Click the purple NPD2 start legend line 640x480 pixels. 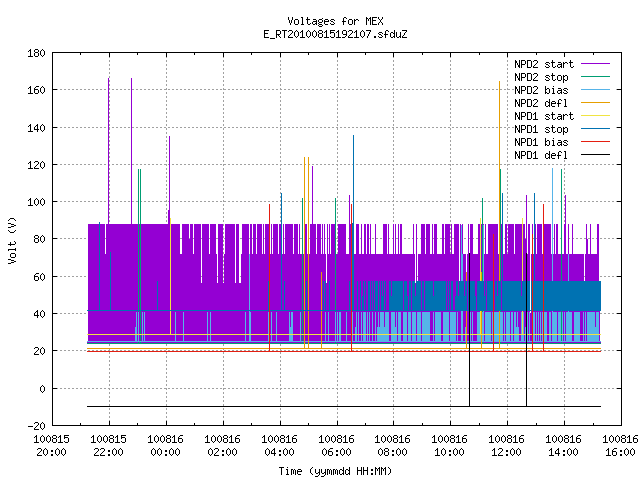(595, 64)
